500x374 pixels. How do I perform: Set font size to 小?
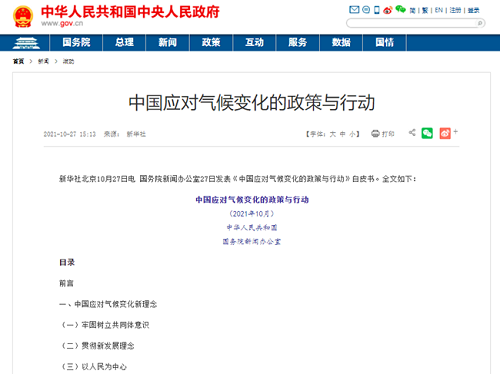pos(352,134)
